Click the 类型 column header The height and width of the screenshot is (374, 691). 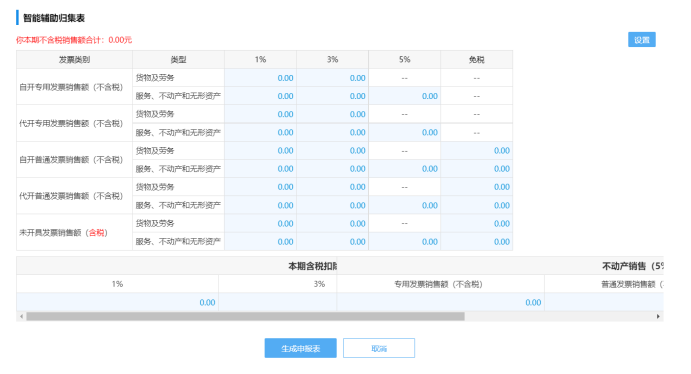click(x=178, y=59)
